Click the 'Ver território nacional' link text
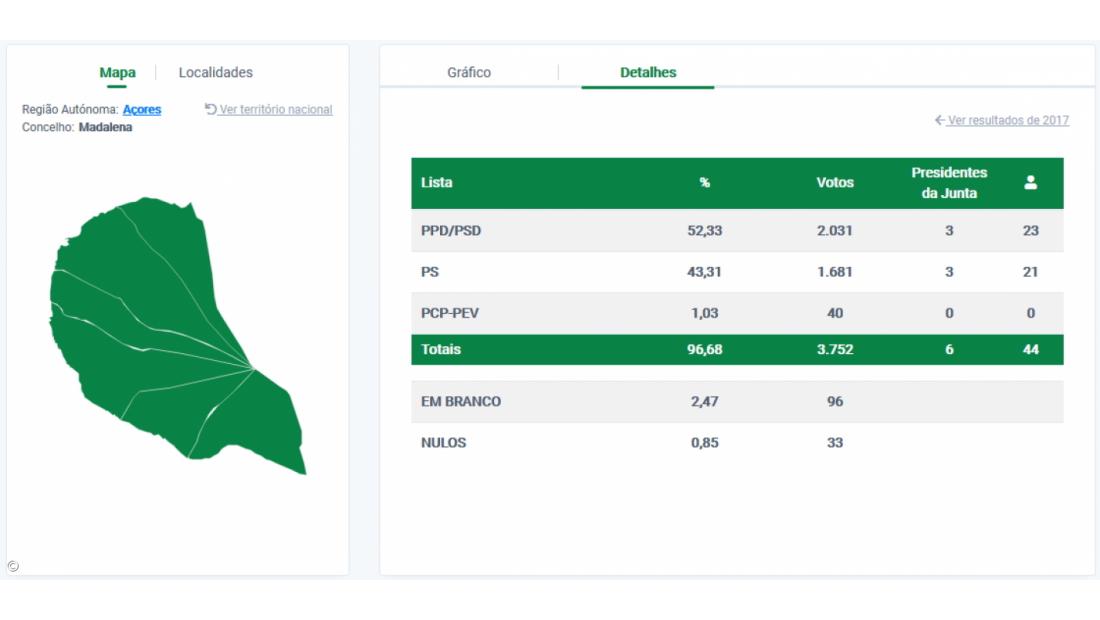This screenshot has width=1100, height=620. pyautogui.click(x=276, y=110)
